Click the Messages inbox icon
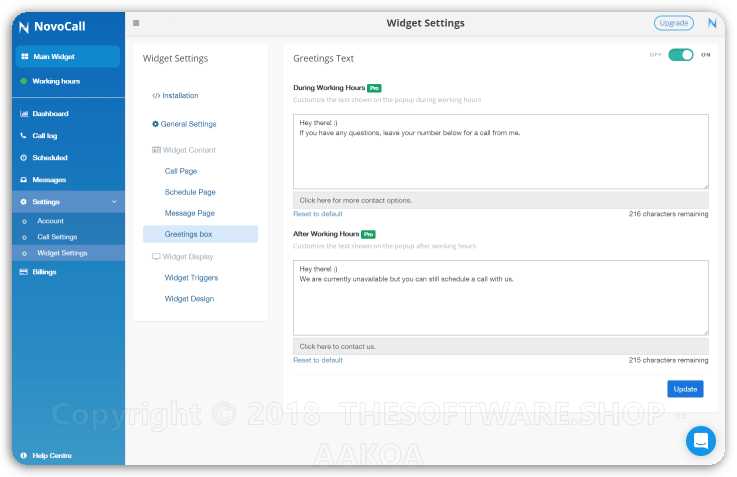Viewport: 737px width, 477px height. pyautogui.click(x=24, y=180)
